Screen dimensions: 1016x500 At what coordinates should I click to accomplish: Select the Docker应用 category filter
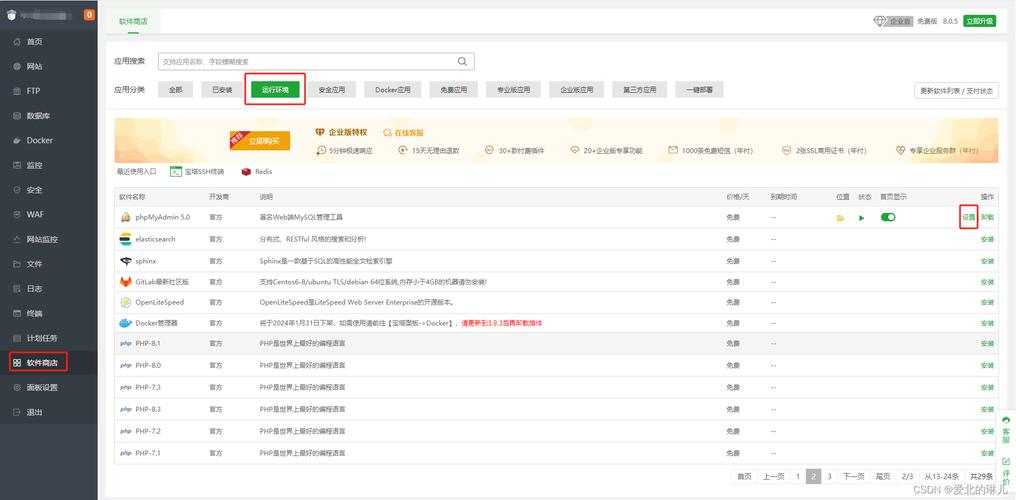tap(393, 90)
